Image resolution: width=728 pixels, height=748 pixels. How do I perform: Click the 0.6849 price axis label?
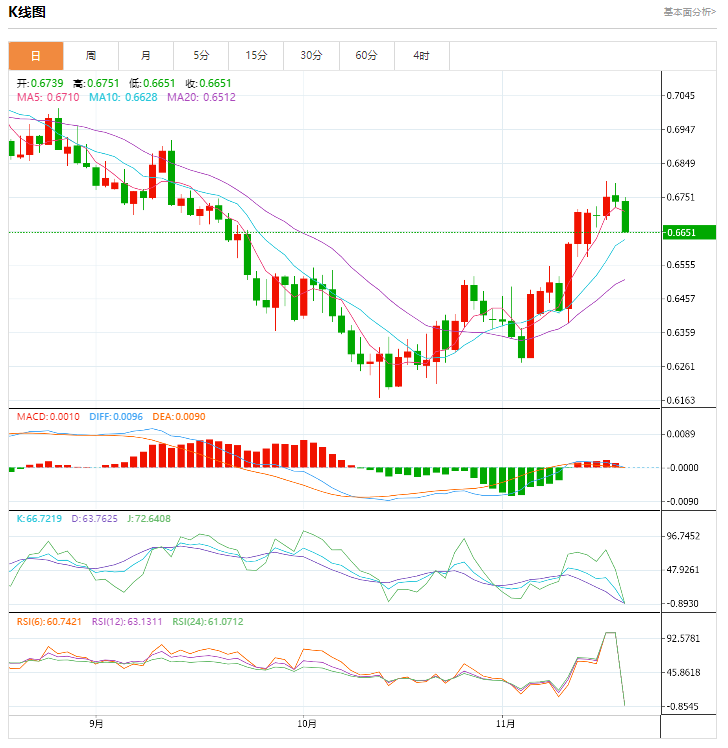coord(681,164)
